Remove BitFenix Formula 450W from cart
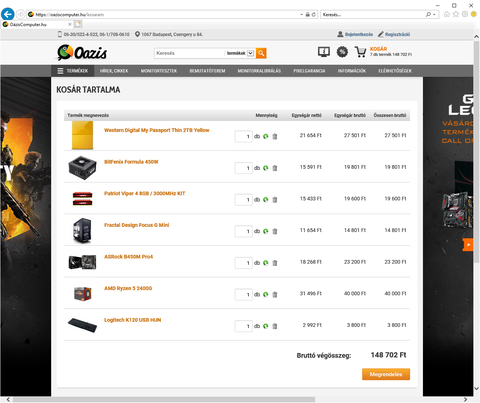 click(275, 168)
